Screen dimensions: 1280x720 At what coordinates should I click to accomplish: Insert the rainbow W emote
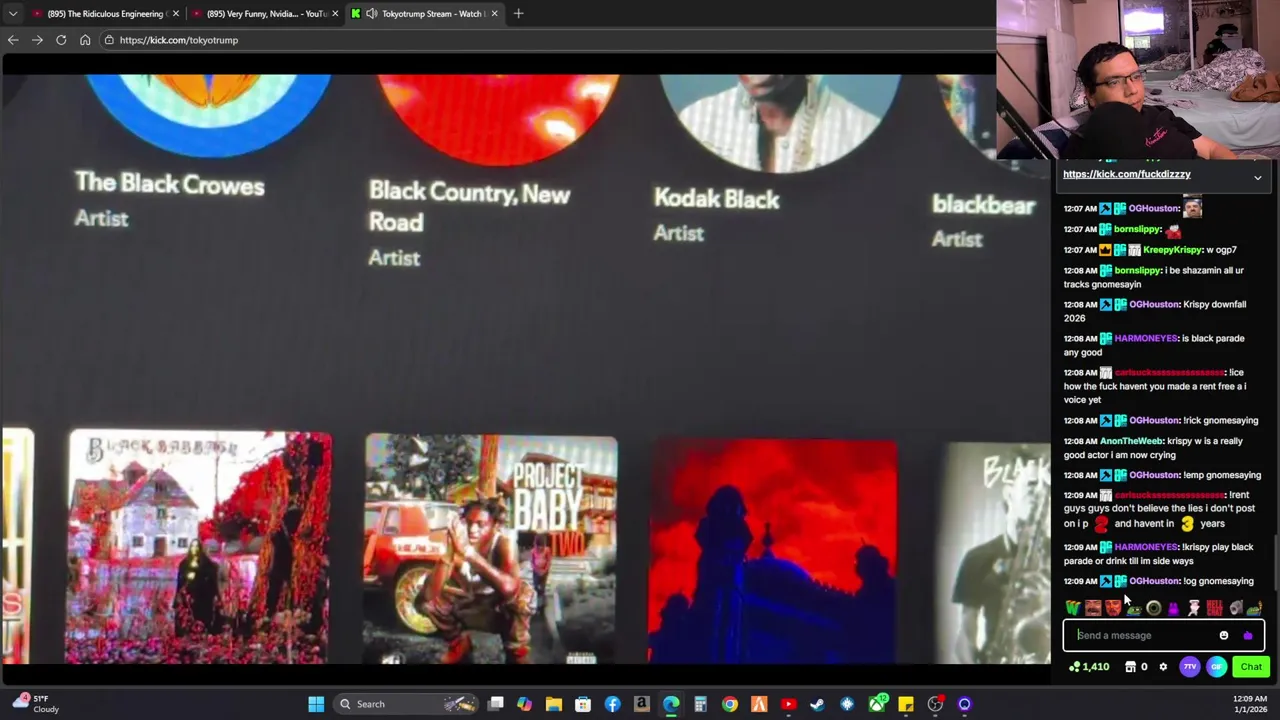point(1073,608)
